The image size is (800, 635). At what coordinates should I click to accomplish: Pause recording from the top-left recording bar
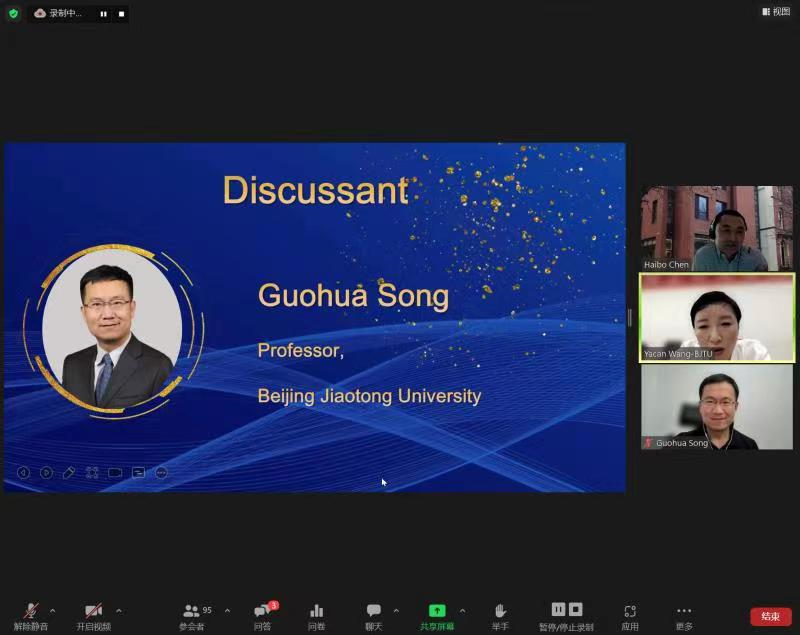[x=104, y=14]
